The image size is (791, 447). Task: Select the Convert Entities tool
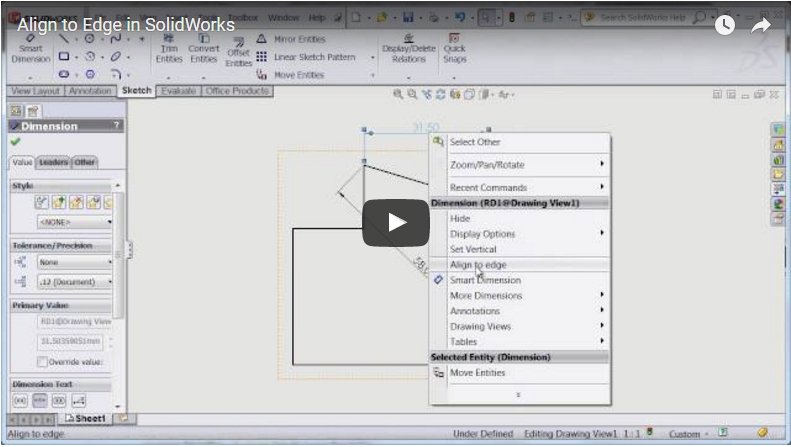(x=204, y=49)
